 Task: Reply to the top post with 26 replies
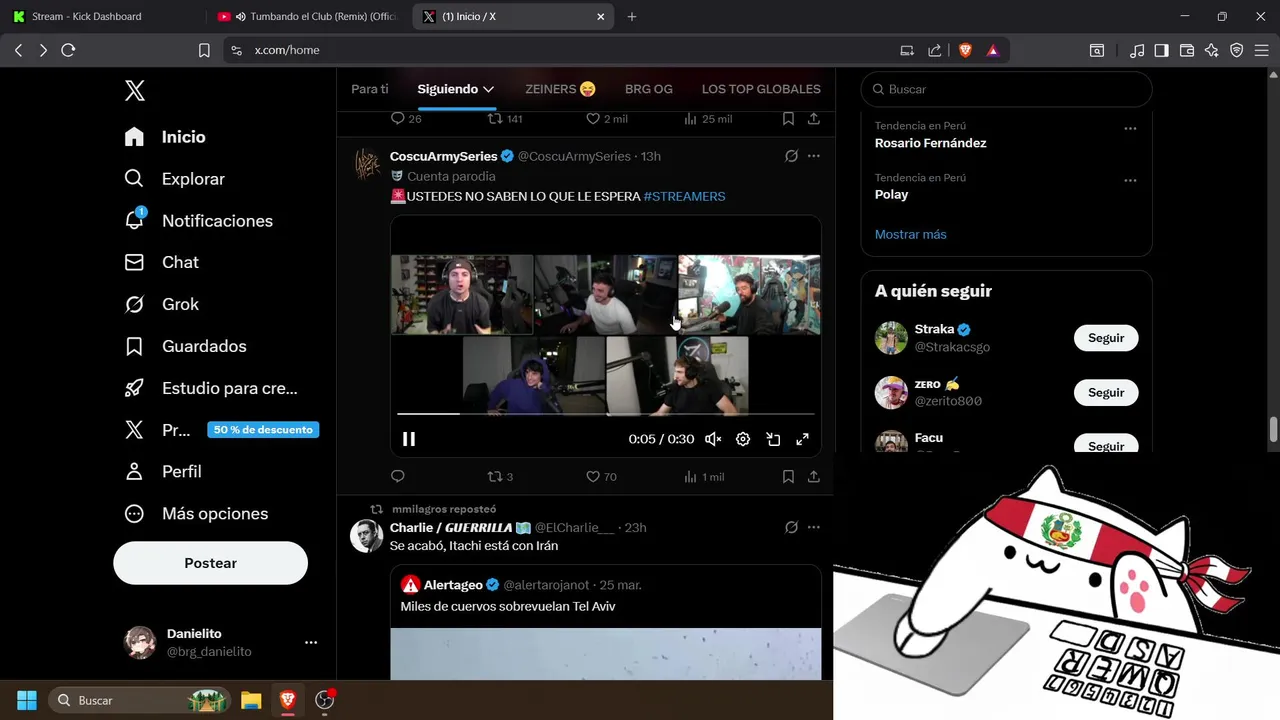point(406,118)
